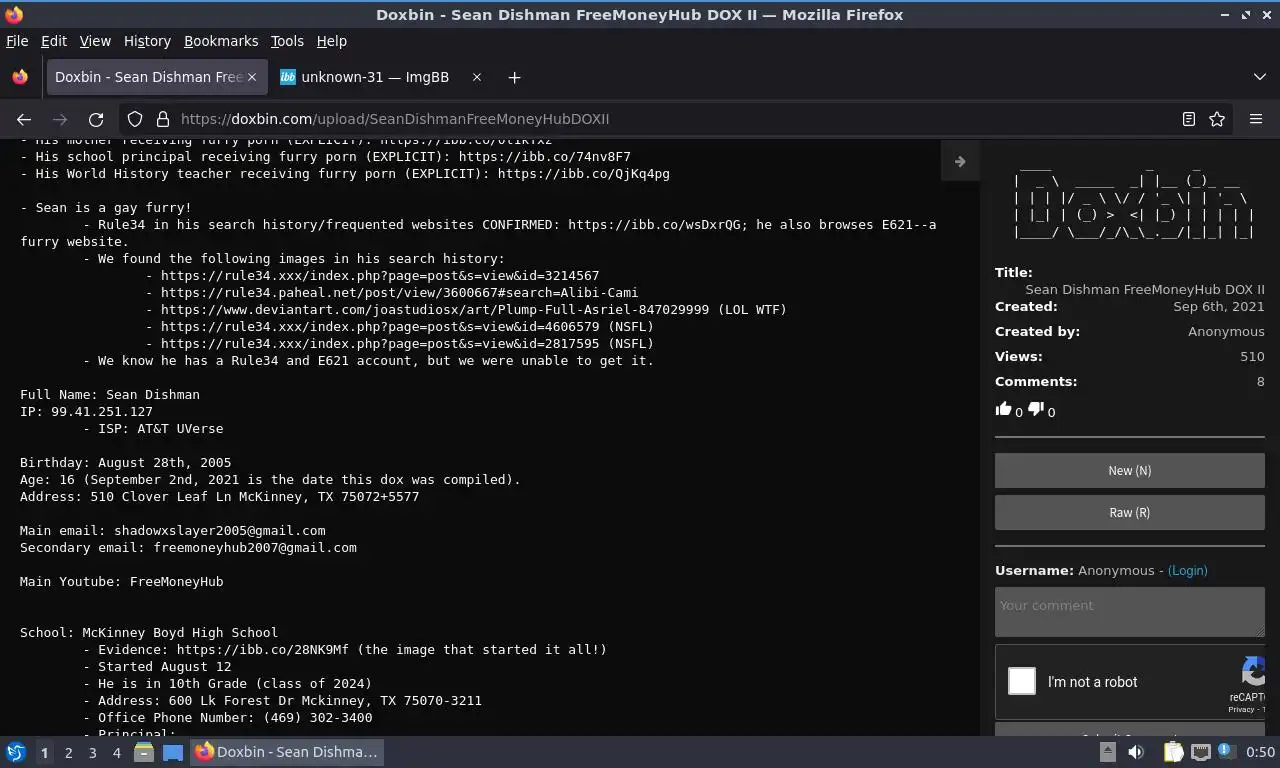
Task: Click the 'Comments:' label in the sidebar
Action: 1036,381
